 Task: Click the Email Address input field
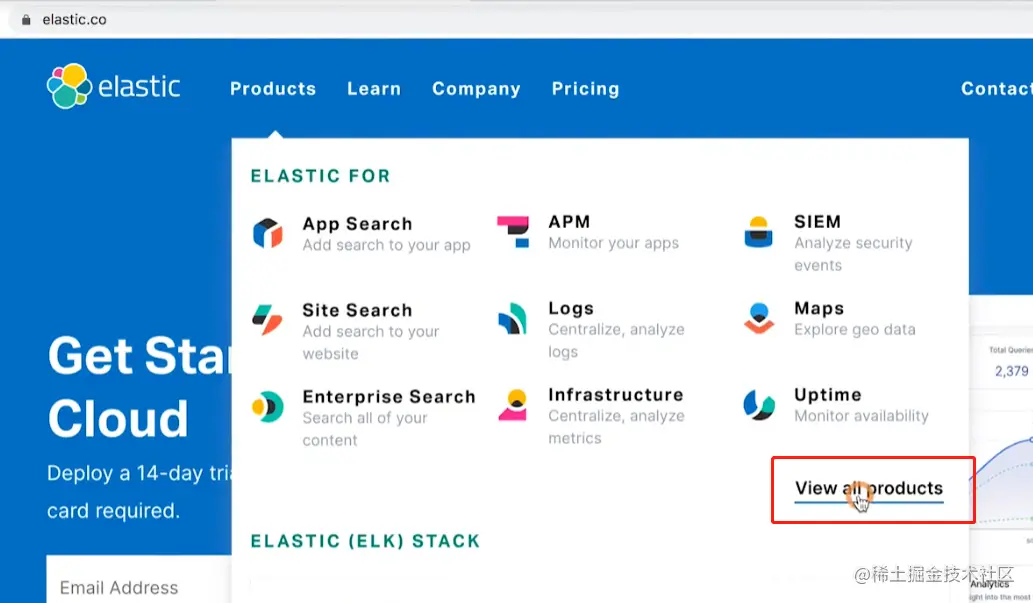tap(139, 580)
